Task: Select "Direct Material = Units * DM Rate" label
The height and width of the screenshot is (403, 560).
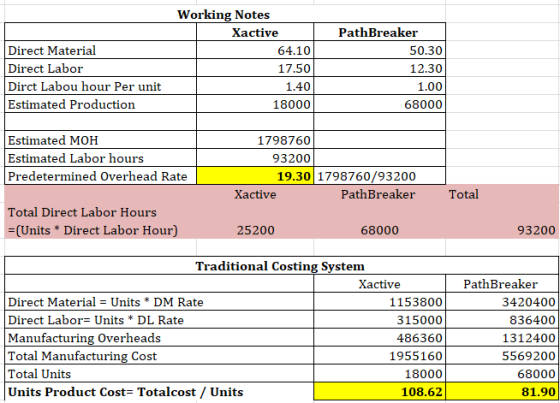Action: [x=159, y=302]
